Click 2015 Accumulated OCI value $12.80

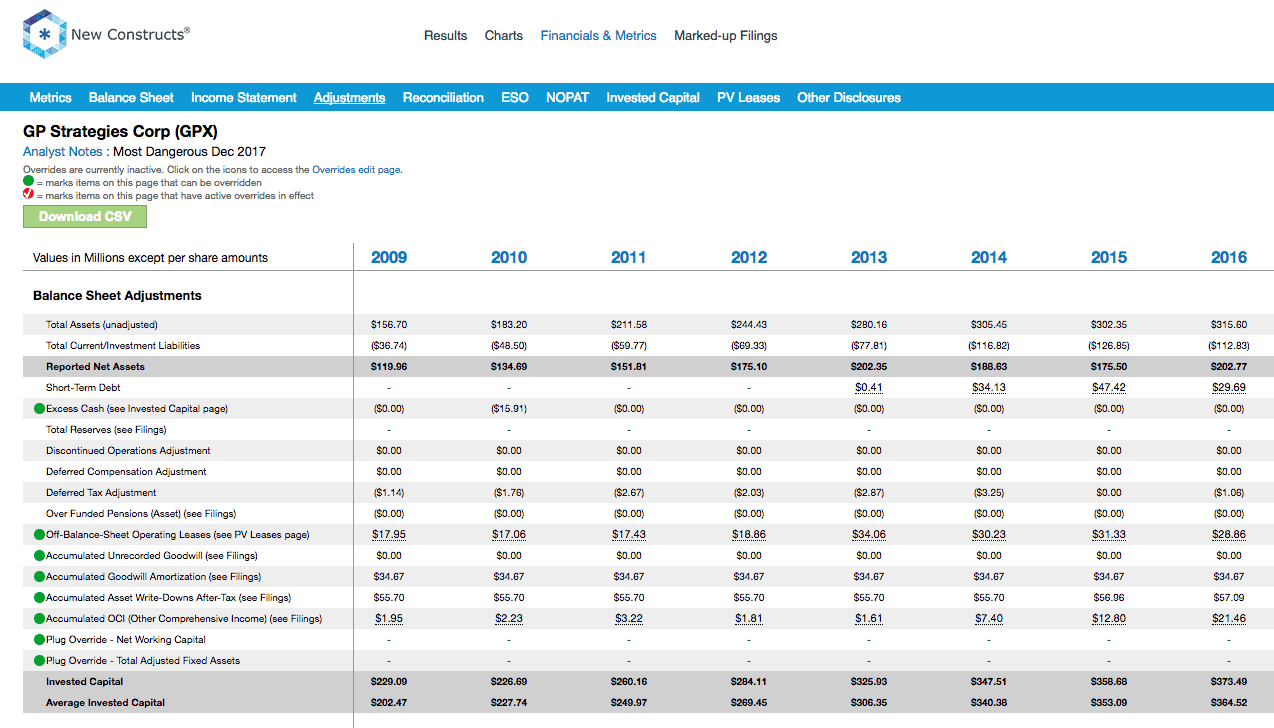click(x=1109, y=619)
